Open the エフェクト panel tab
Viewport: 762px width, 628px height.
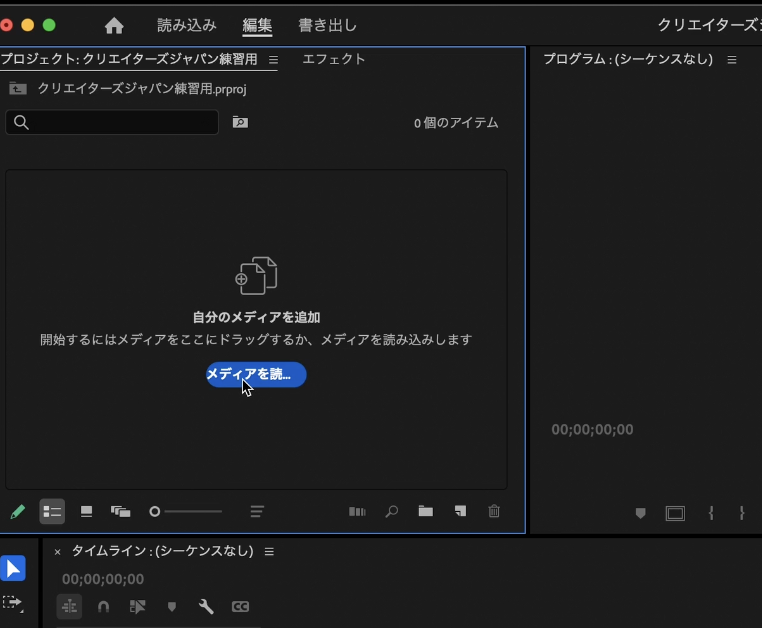(x=334, y=59)
